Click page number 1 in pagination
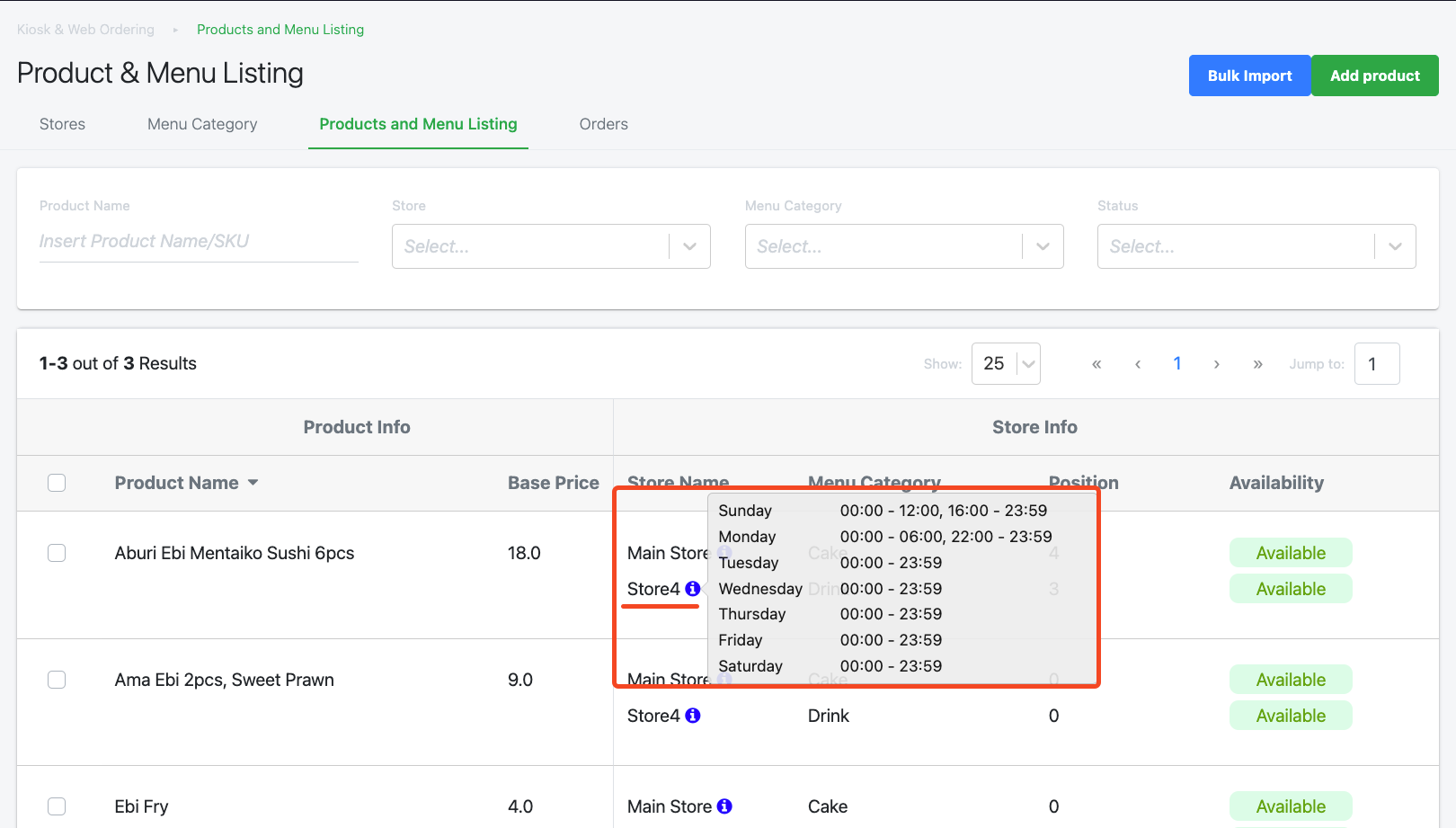The height and width of the screenshot is (828, 1456). [1177, 363]
